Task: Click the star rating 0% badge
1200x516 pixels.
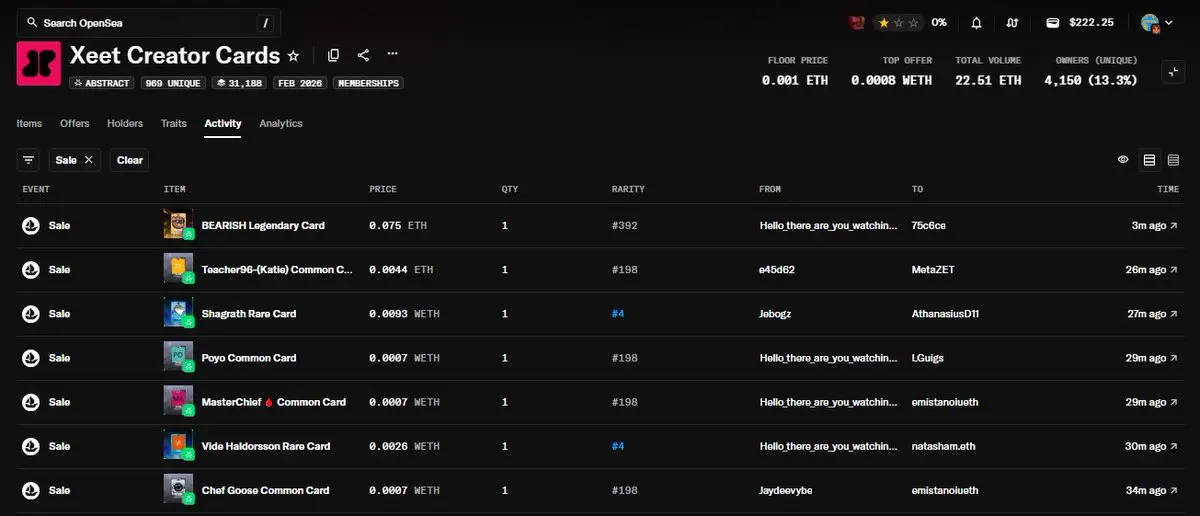Action: pos(912,22)
